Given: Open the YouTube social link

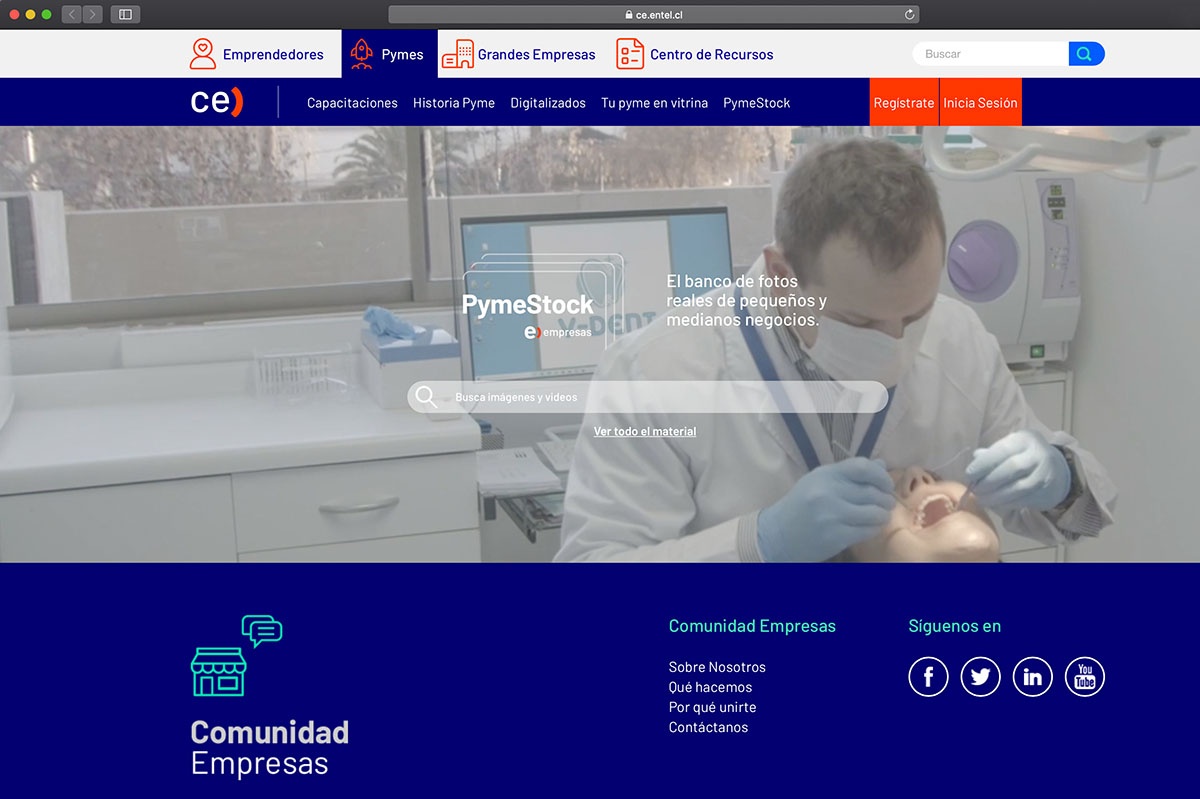Looking at the screenshot, I should [1085, 677].
